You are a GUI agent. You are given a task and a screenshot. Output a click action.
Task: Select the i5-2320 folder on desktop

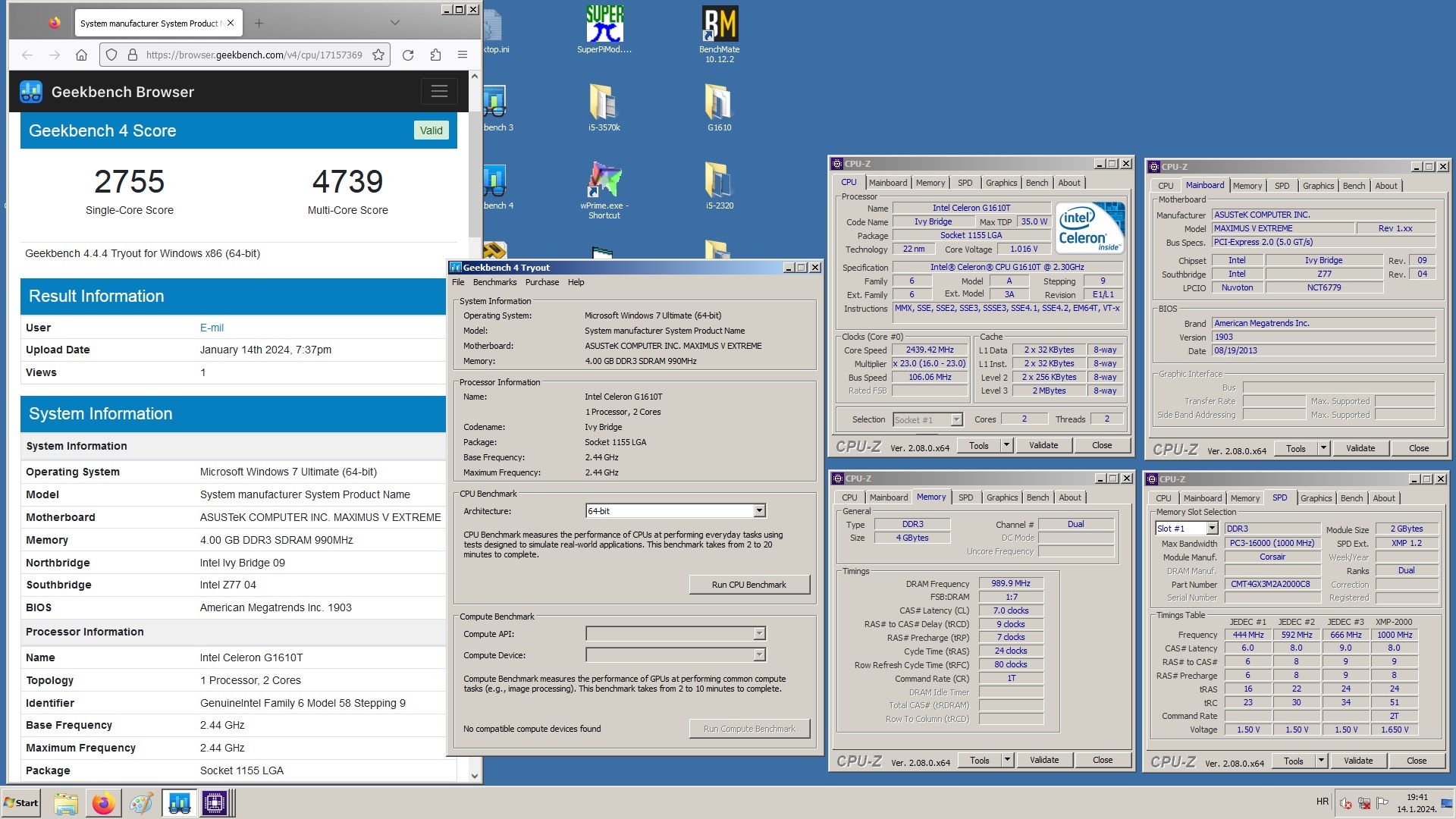[x=720, y=186]
